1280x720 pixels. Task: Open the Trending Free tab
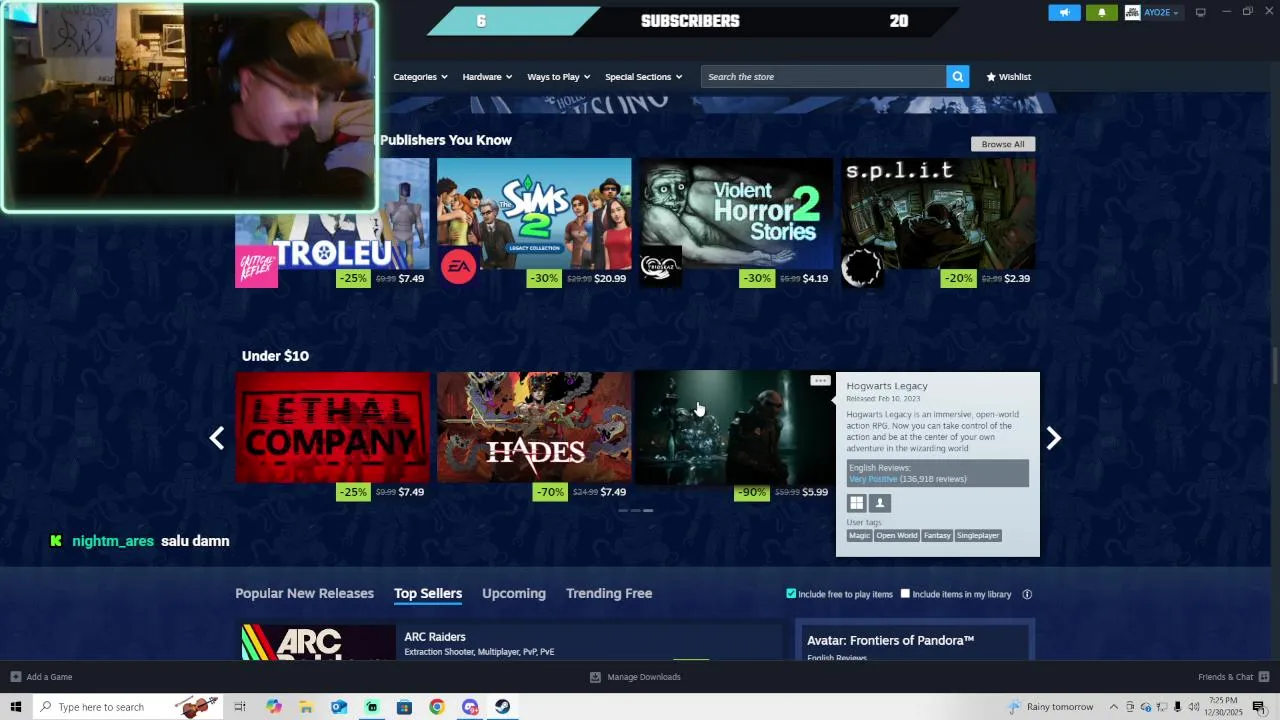(x=609, y=593)
